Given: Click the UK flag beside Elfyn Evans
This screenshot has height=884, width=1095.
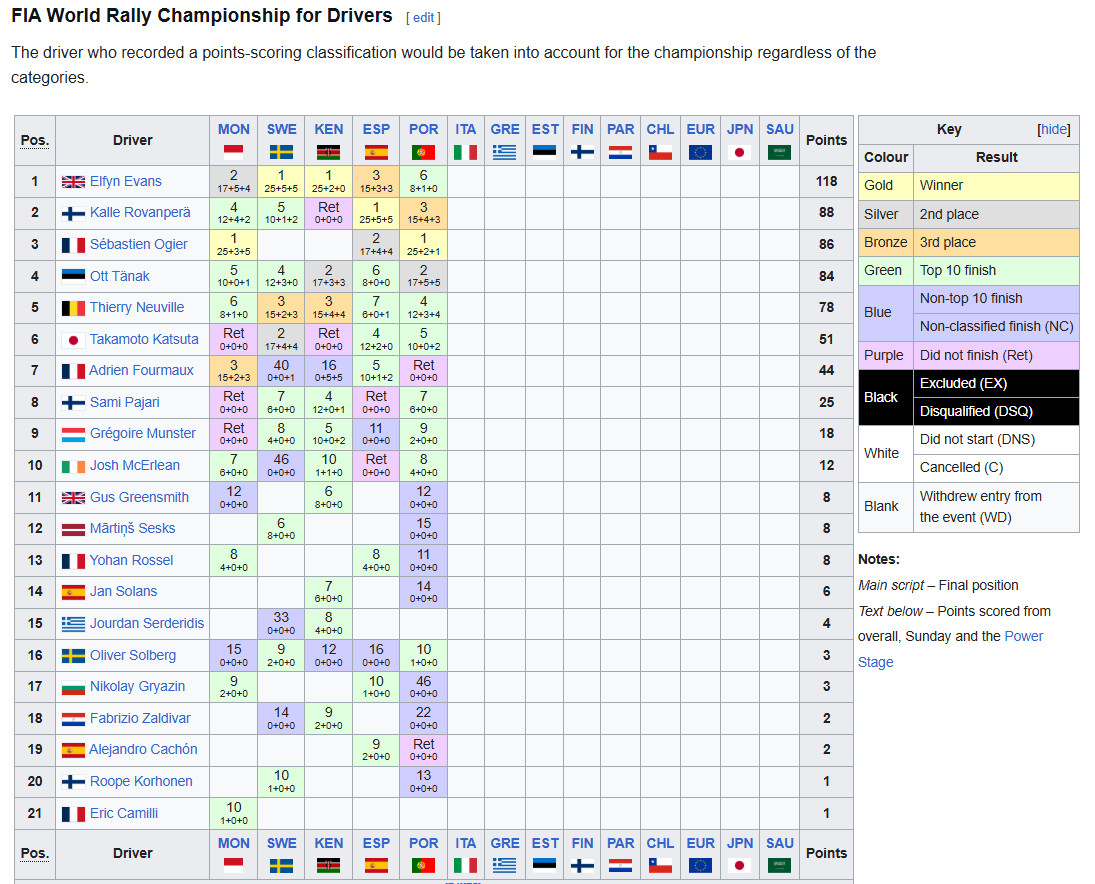Looking at the screenshot, I should click(x=73, y=182).
